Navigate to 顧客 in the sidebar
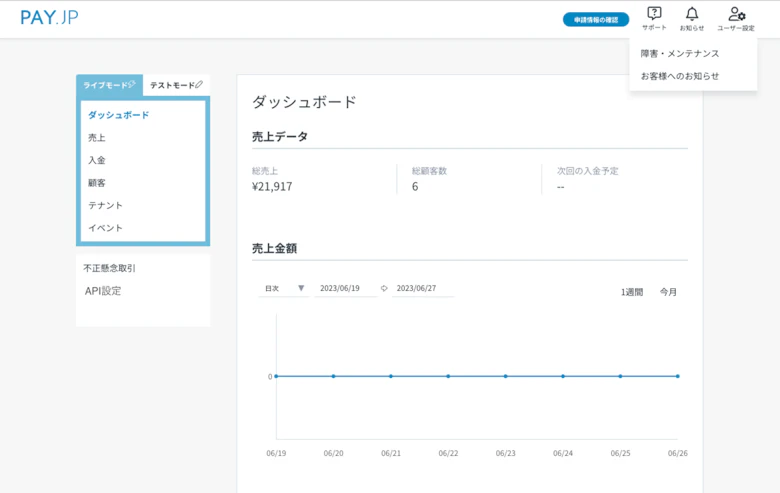Screen dimensions: 780x493 [x=97, y=183]
